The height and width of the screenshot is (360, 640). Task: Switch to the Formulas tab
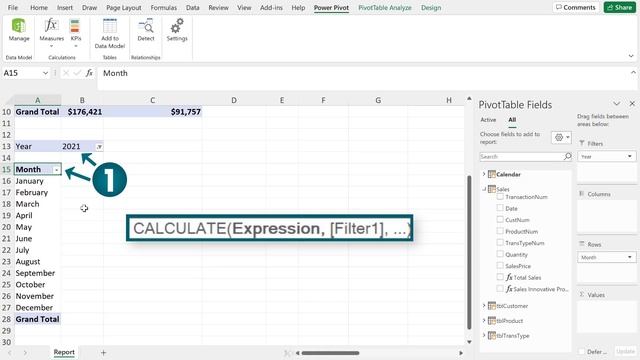click(x=164, y=7)
